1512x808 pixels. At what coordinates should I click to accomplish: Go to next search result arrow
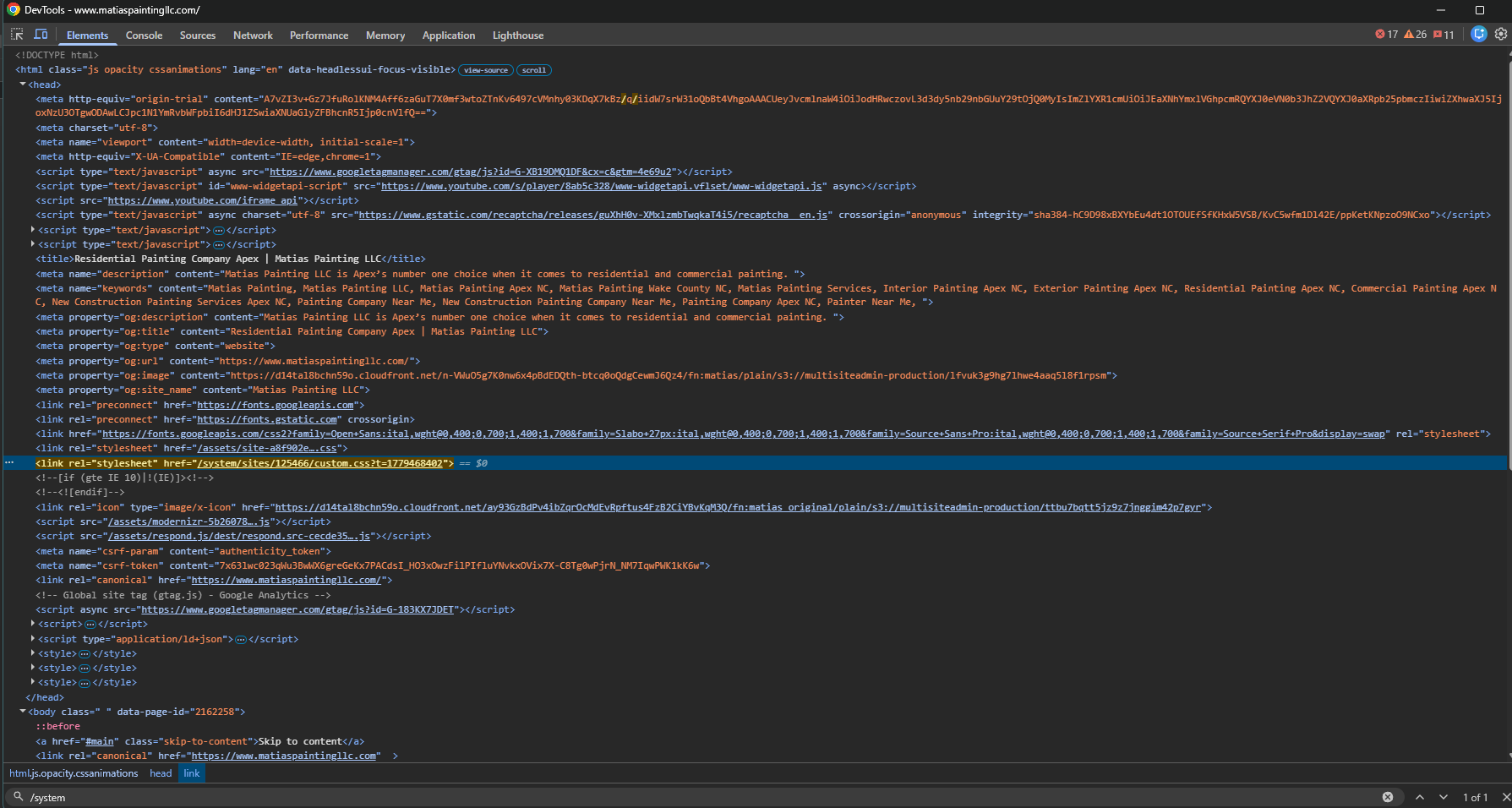tap(1444, 797)
